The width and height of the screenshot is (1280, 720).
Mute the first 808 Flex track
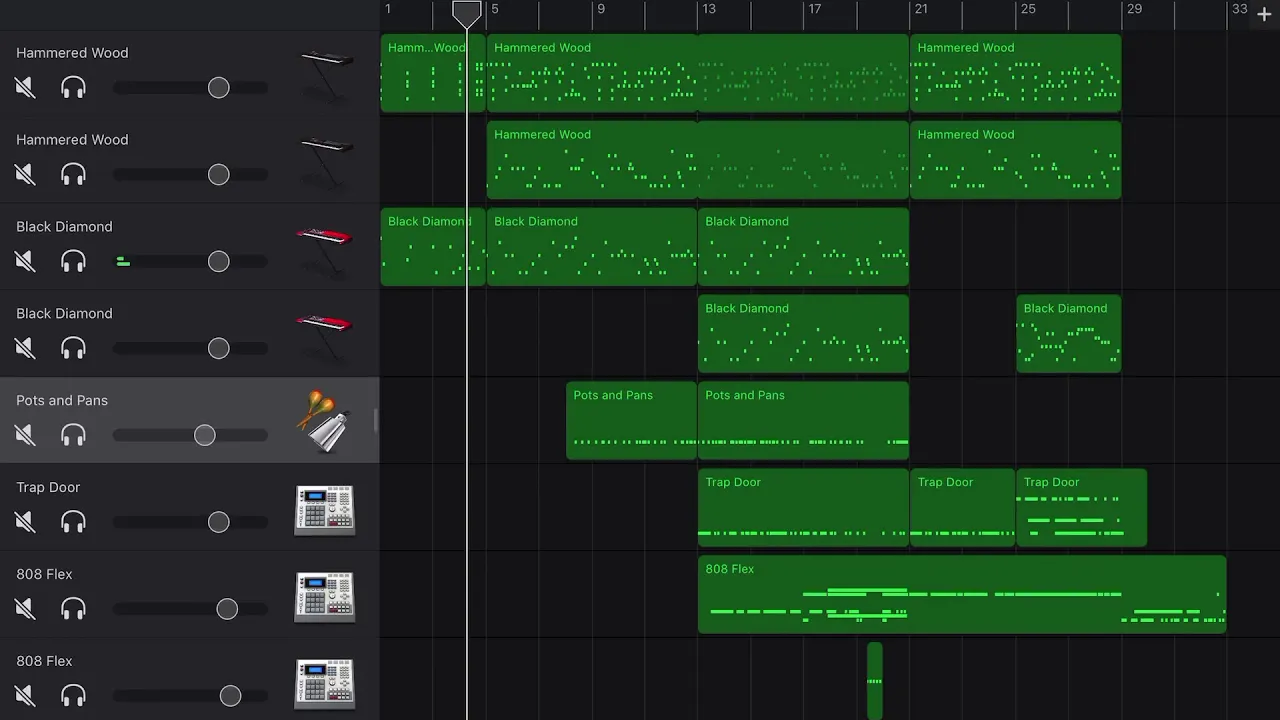click(26, 609)
